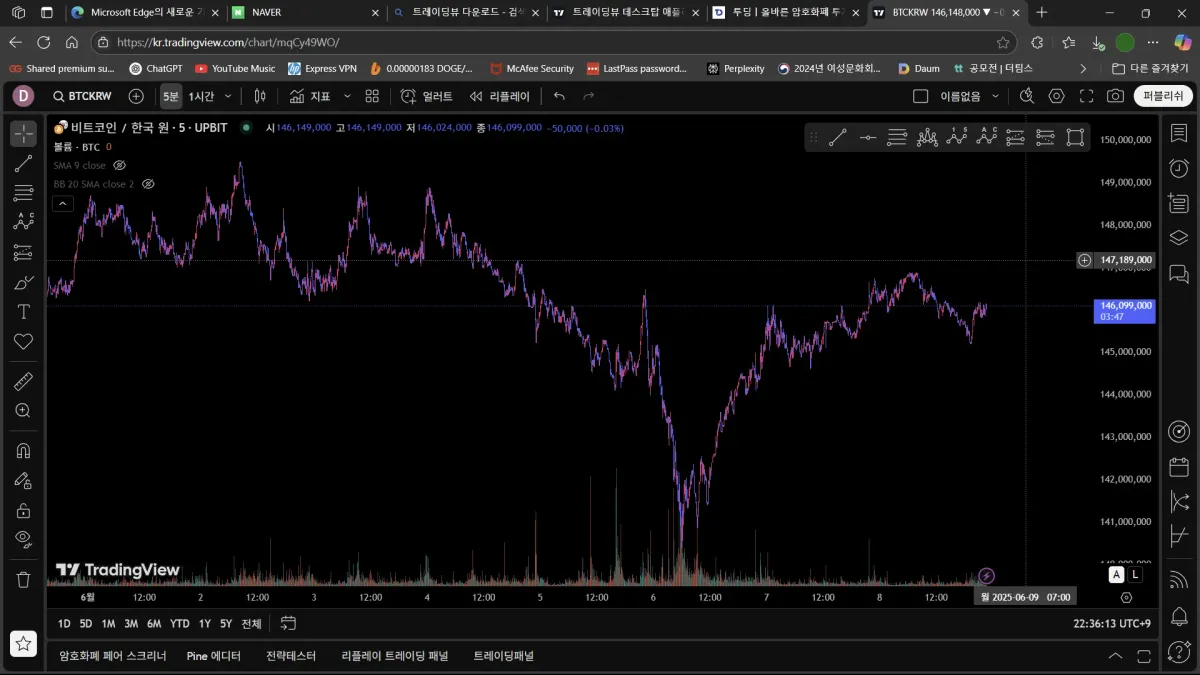Show the hidden BB 20 SMA indicator
The height and width of the screenshot is (675, 1200).
point(148,184)
